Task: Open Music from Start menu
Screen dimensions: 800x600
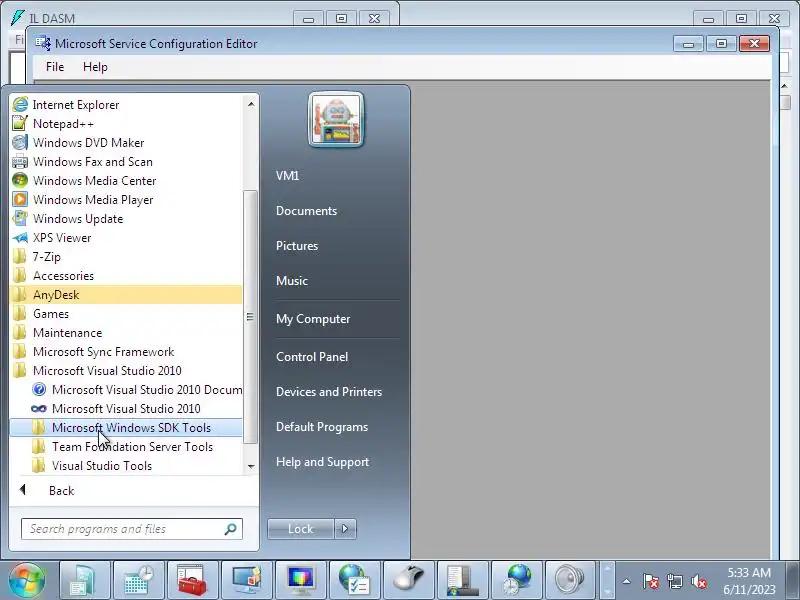Action: (x=292, y=281)
